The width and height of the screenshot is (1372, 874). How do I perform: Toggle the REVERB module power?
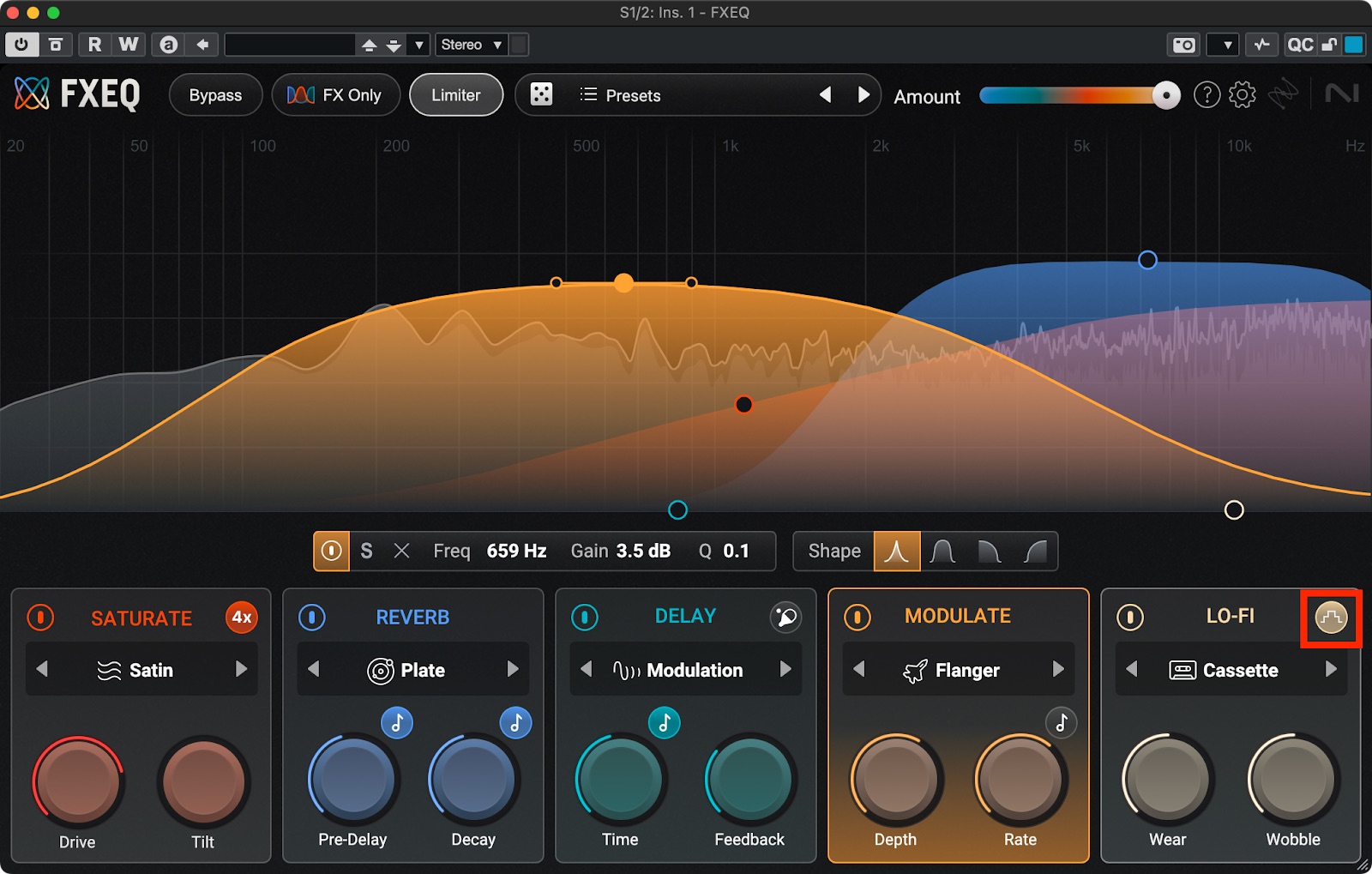click(x=312, y=618)
